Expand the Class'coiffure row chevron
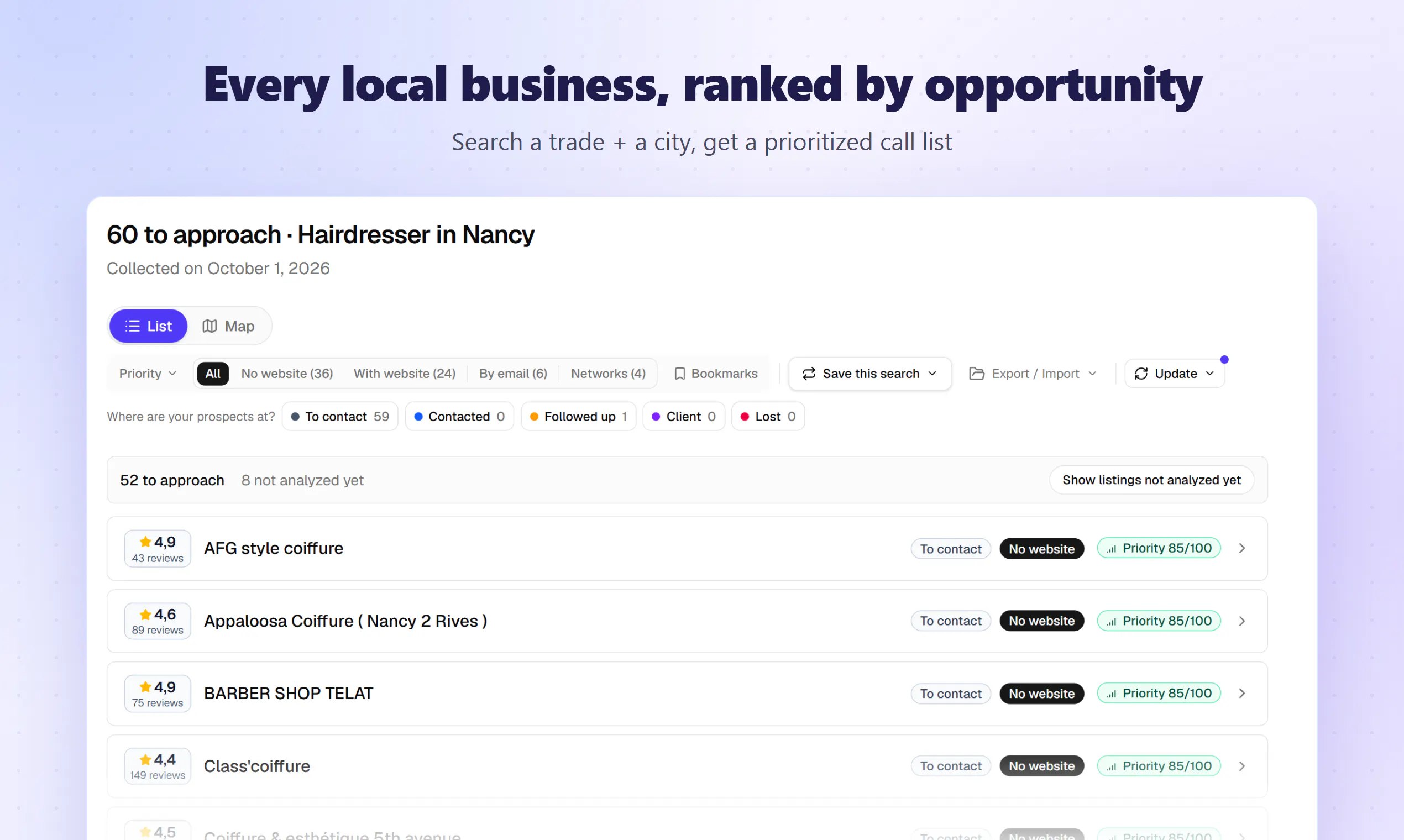The height and width of the screenshot is (840, 1404). coord(1241,766)
